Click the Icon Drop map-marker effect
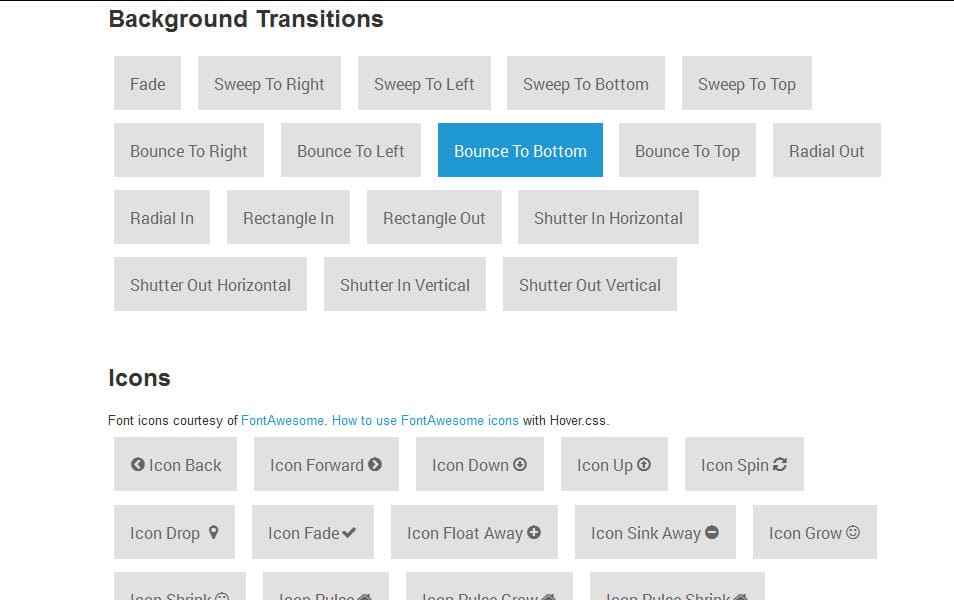Screen dimensions: 954x600 click(174, 532)
